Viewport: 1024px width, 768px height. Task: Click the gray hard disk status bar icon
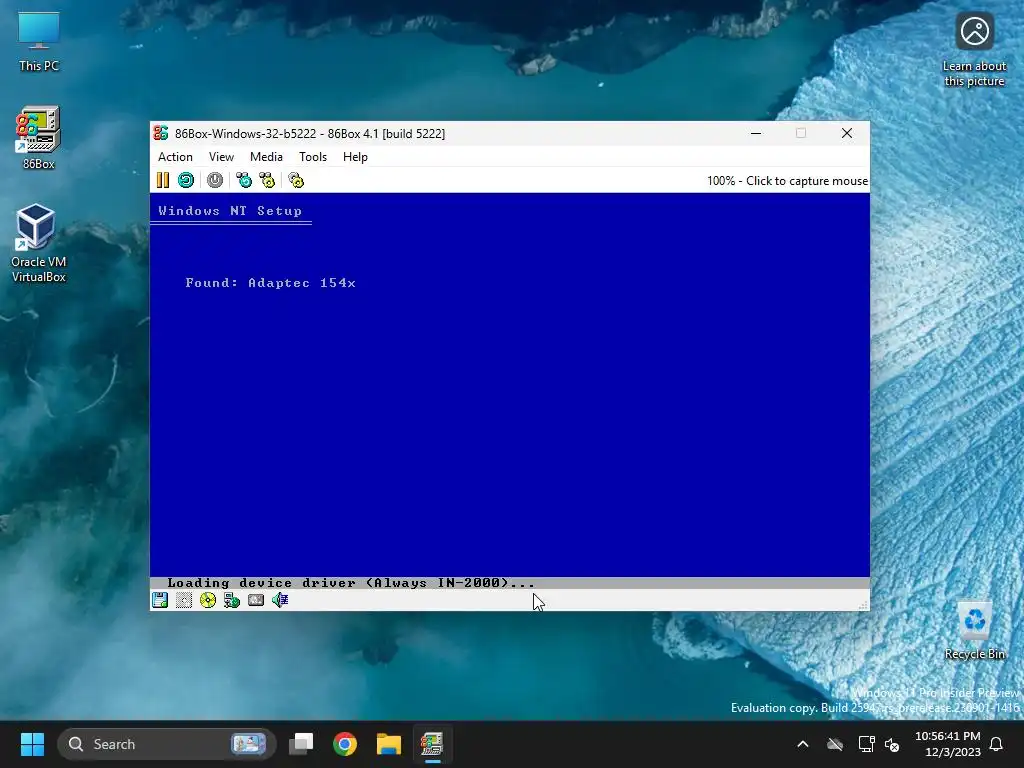[x=256, y=600]
